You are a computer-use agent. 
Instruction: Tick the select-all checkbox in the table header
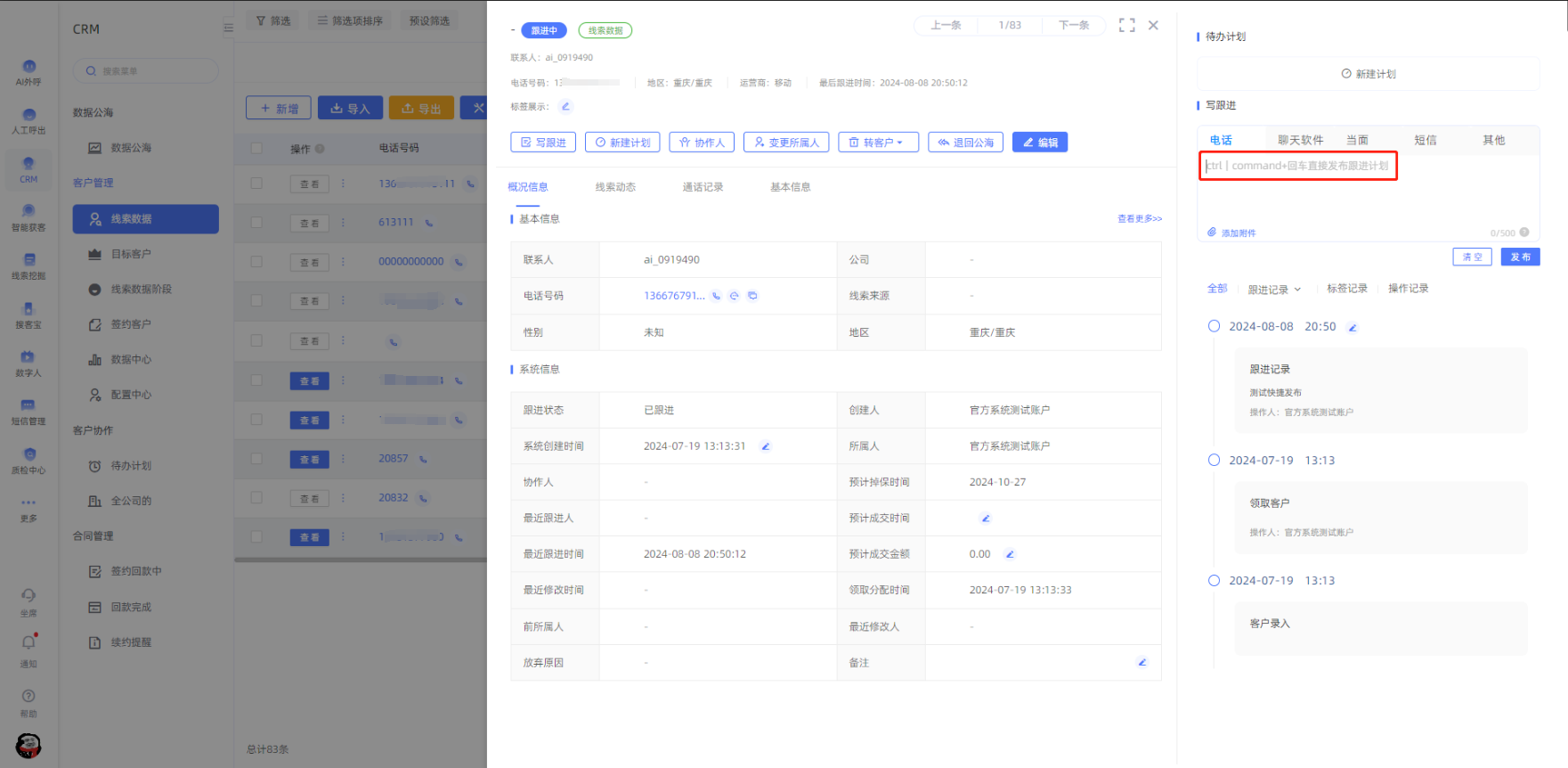tap(256, 148)
